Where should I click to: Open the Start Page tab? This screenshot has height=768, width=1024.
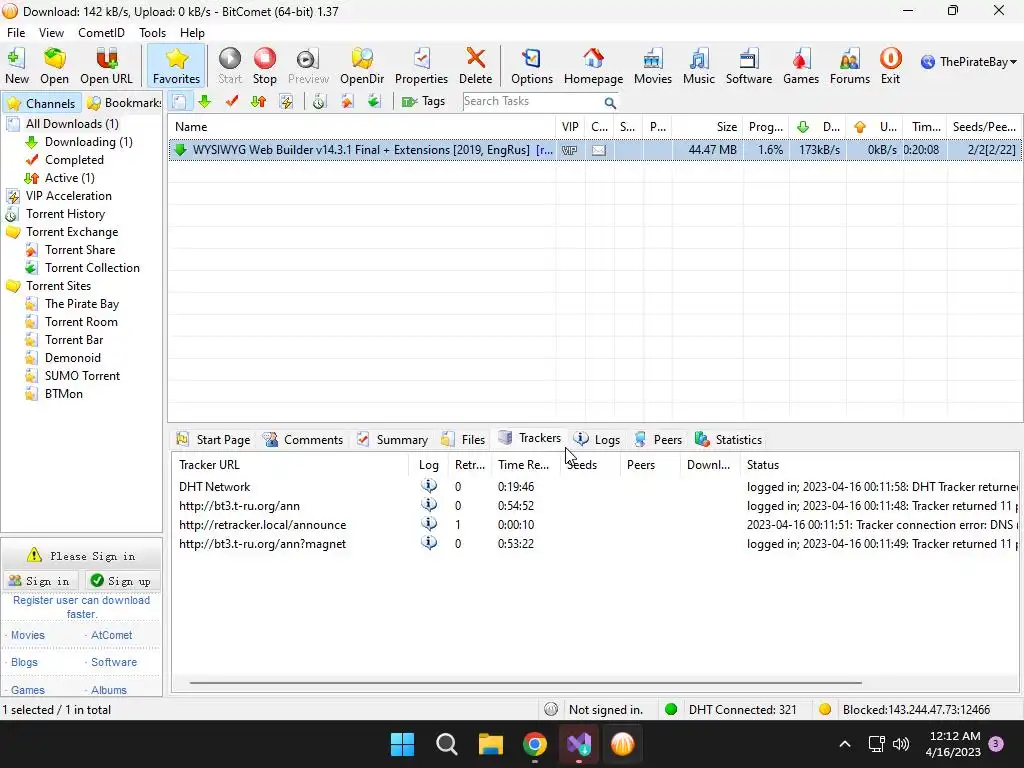tap(214, 440)
